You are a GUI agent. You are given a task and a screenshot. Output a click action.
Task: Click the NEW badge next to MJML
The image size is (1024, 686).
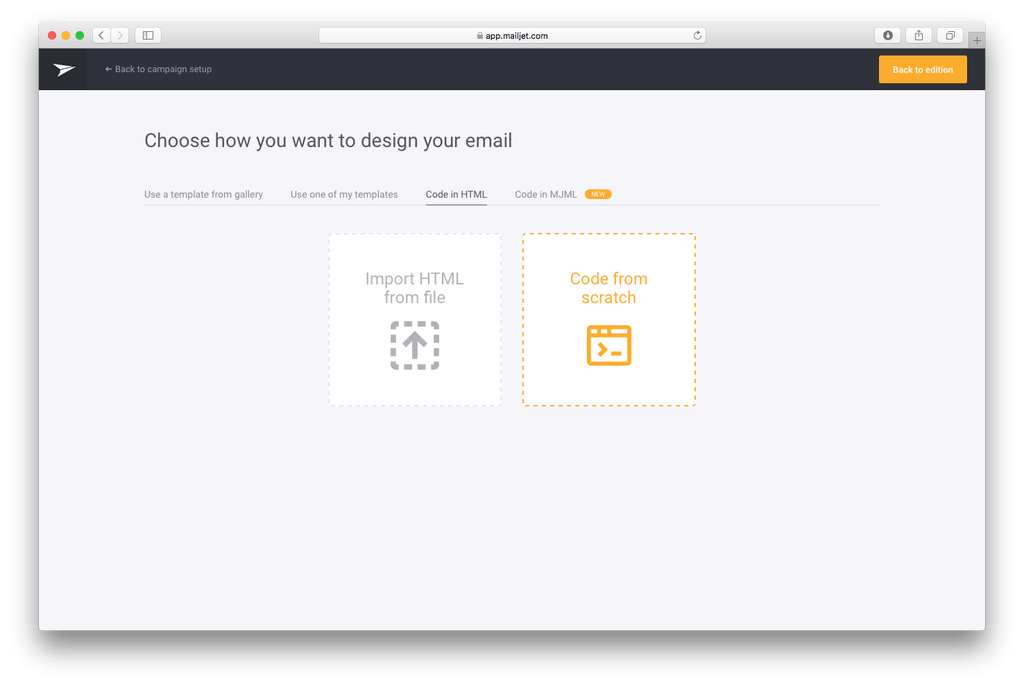click(x=598, y=194)
